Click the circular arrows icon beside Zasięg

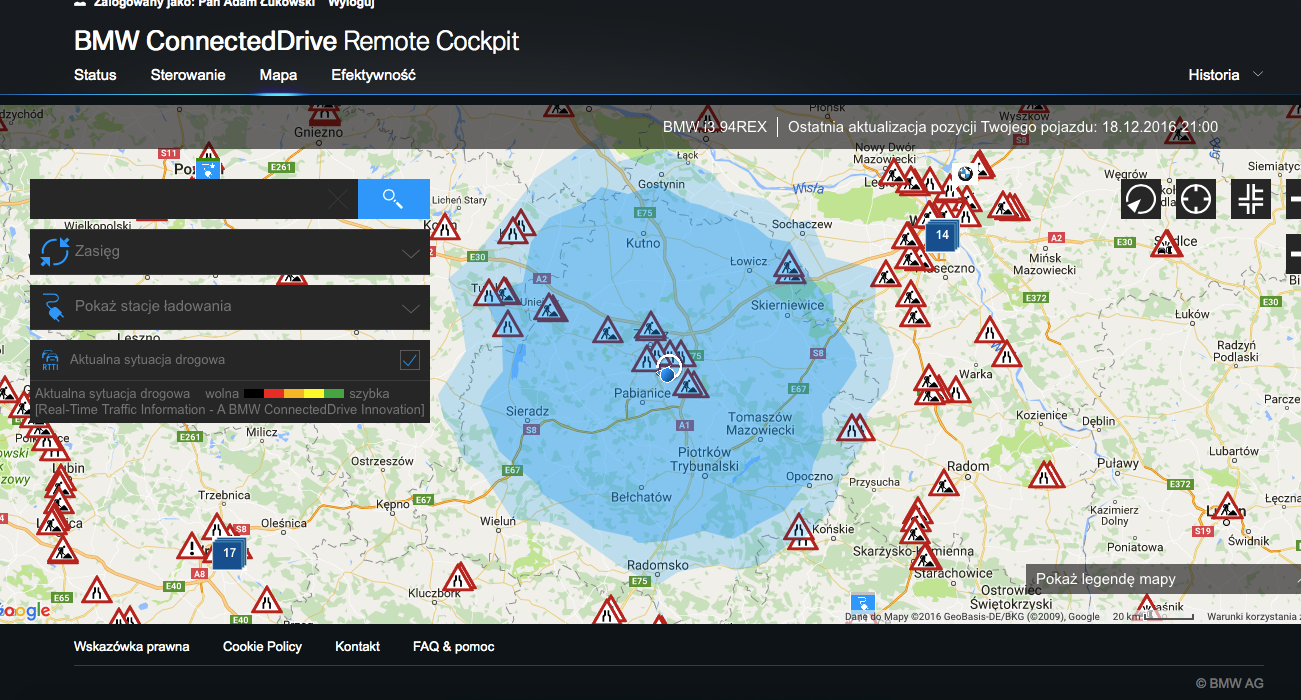54,252
